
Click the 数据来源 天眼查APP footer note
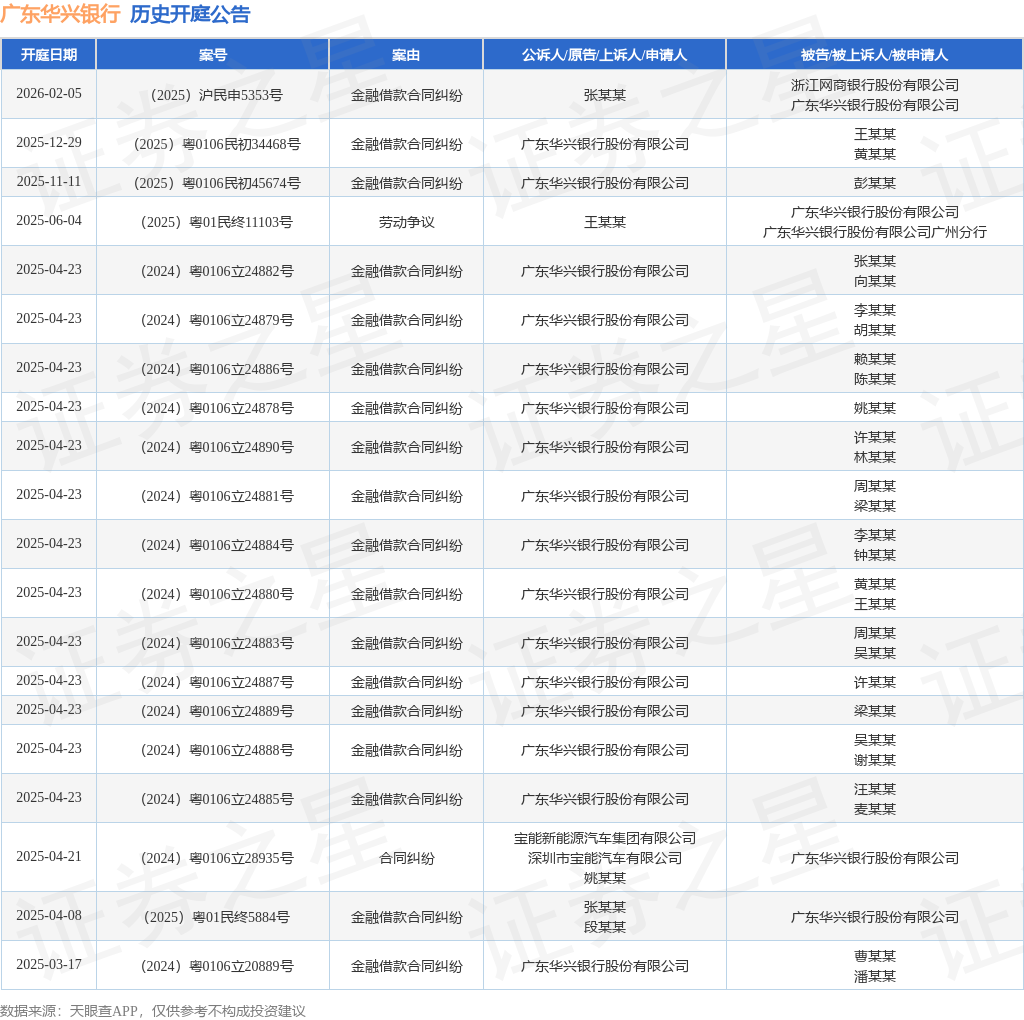click(x=153, y=1012)
